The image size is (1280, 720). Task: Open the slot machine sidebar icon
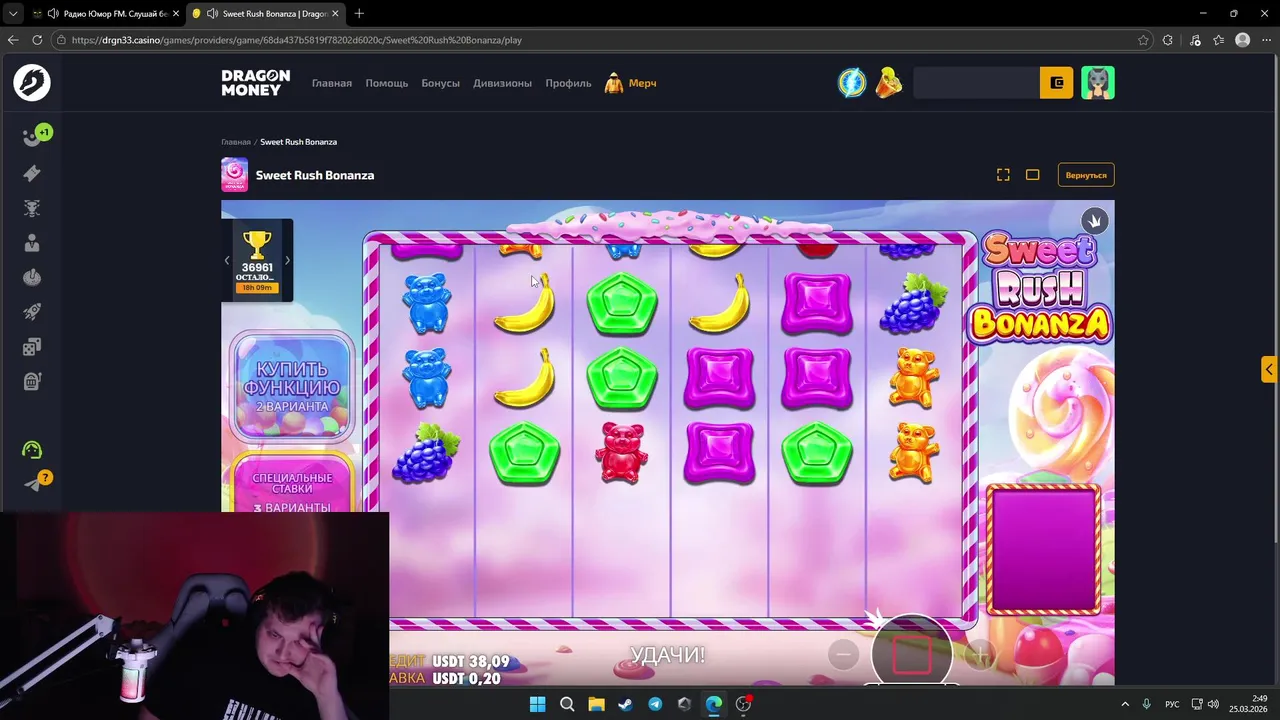click(x=32, y=381)
